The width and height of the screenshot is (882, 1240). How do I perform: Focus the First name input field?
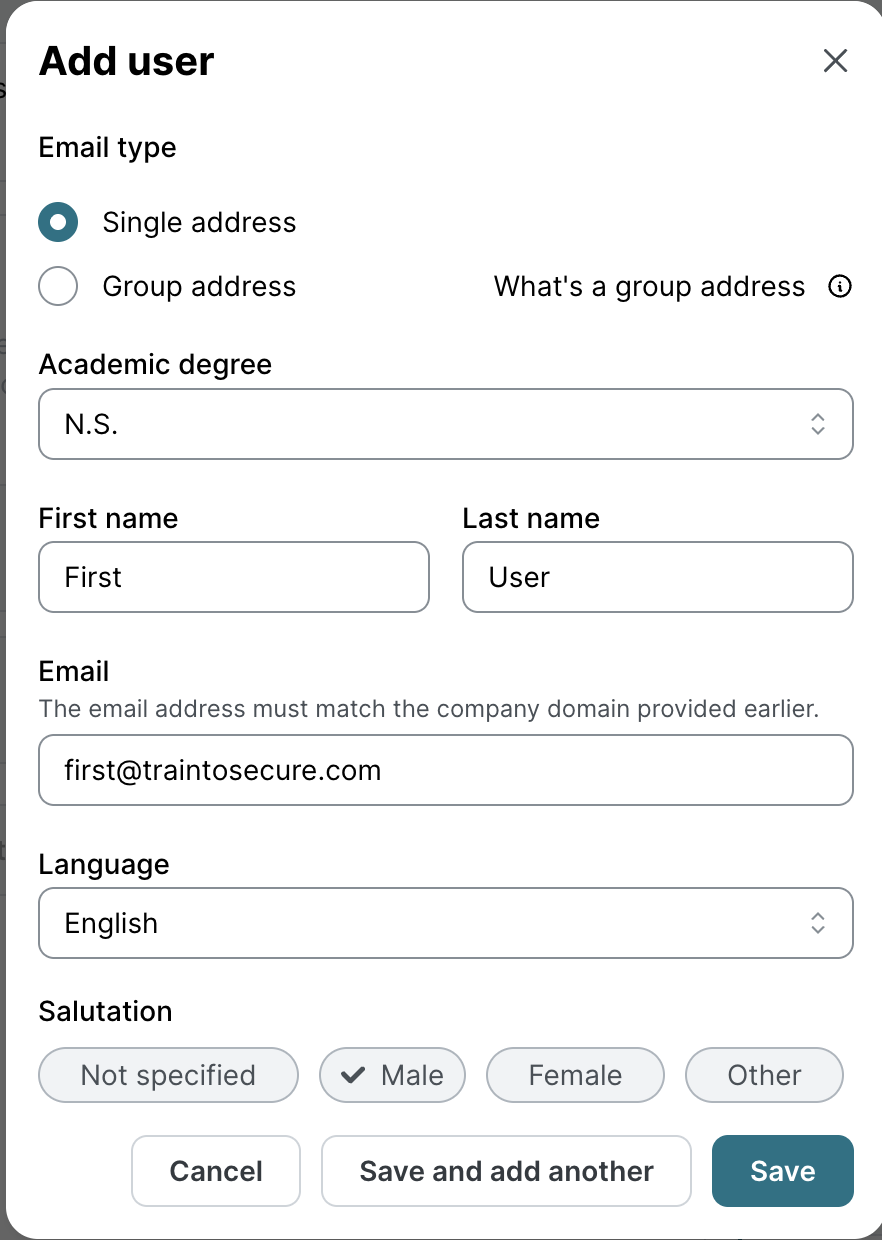tap(233, 577)
